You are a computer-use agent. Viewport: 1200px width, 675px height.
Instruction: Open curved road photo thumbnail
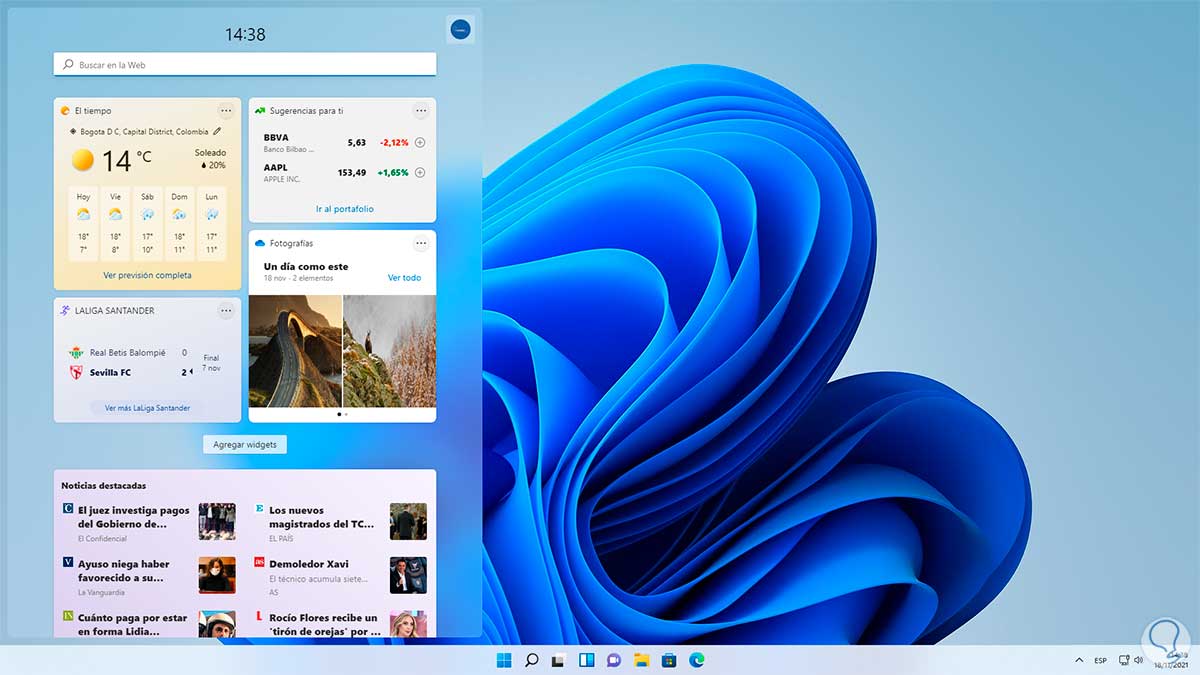pyautogui.click(x=295, y=351)
